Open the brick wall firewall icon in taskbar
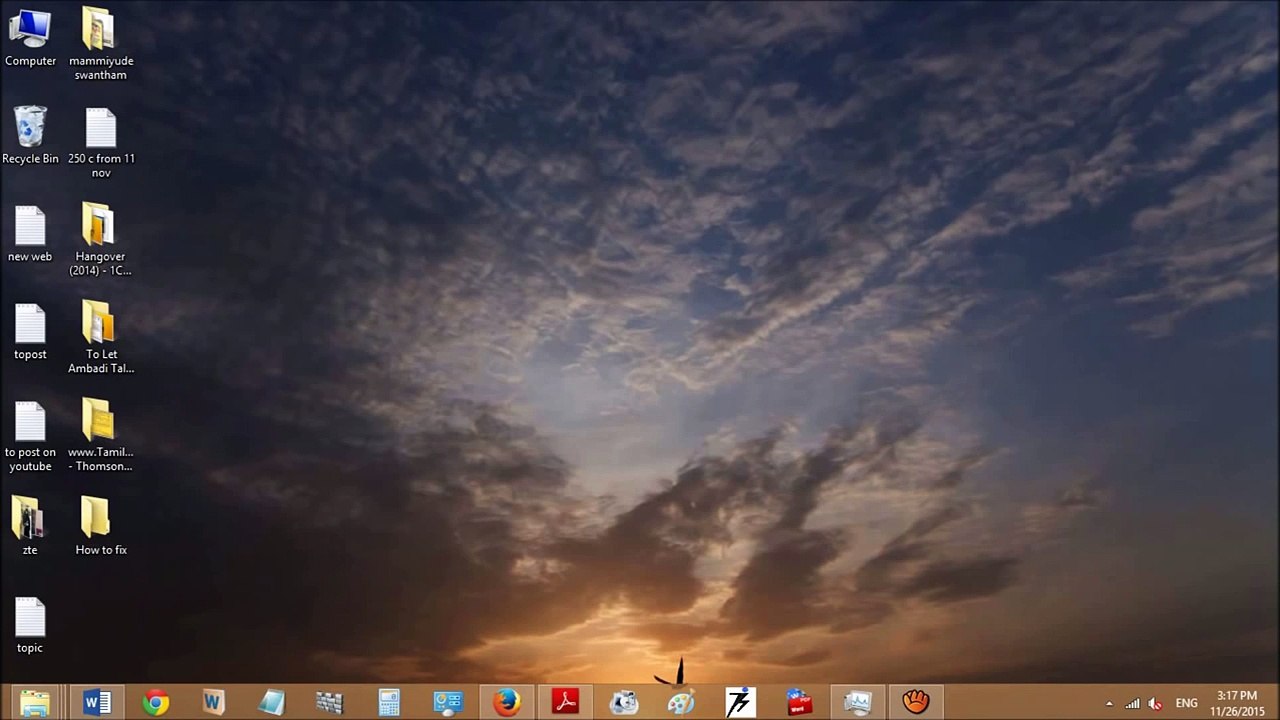The height and width of the screenshot is (720, 1280). 330,702
